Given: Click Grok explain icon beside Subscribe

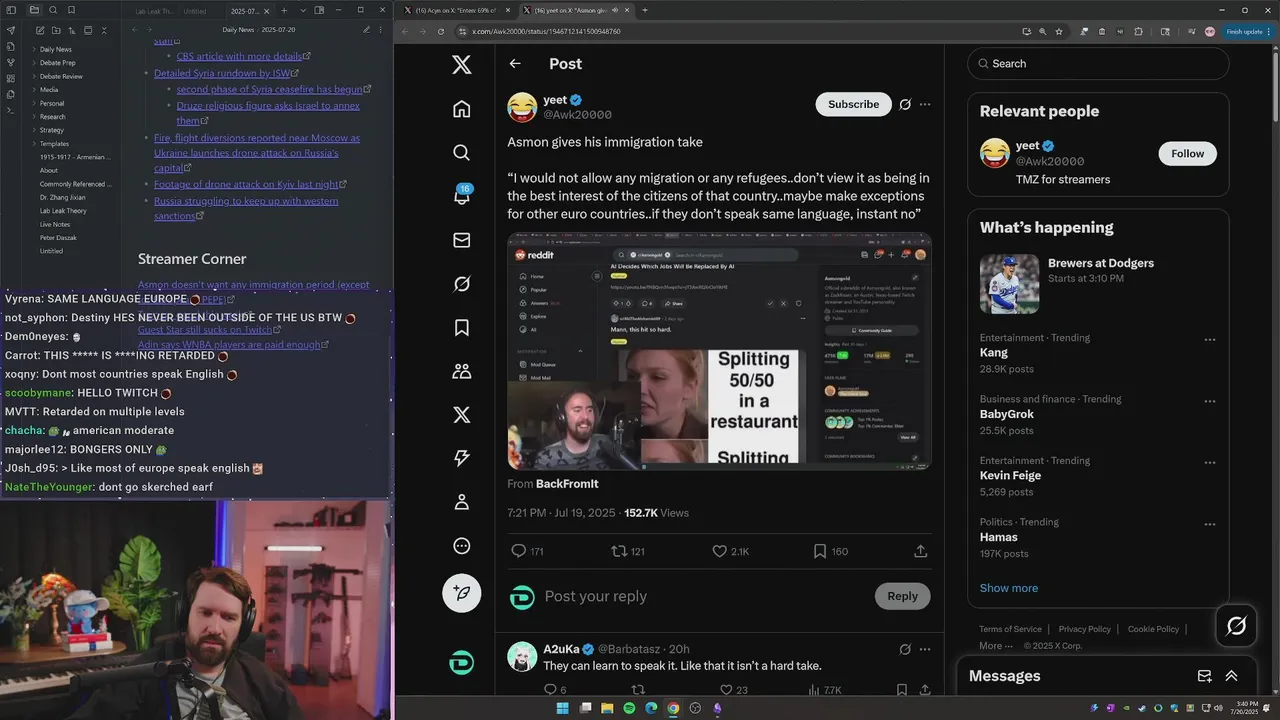Looking at the screenshot, I should (905, 104).
